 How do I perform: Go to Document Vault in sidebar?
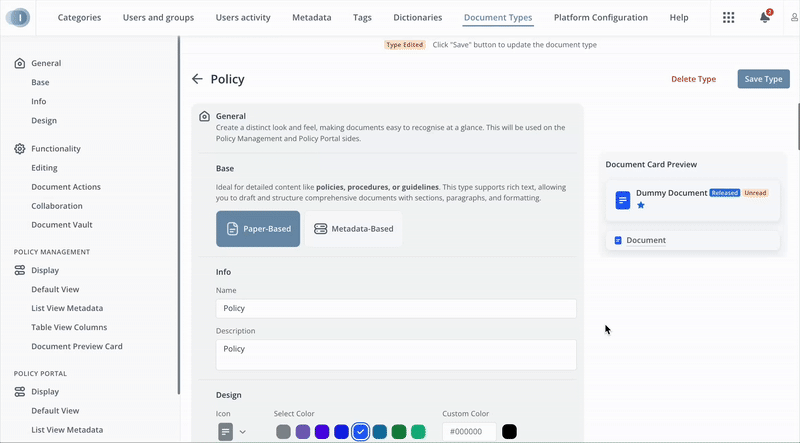(62, 225)
